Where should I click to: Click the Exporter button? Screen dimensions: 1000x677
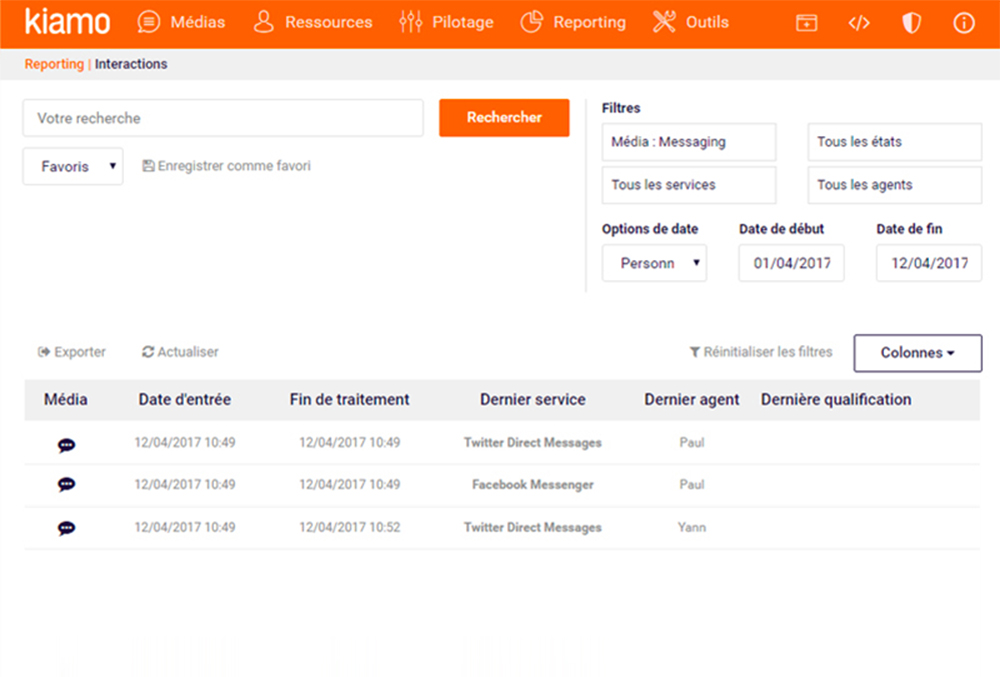[x=71, y=352]
